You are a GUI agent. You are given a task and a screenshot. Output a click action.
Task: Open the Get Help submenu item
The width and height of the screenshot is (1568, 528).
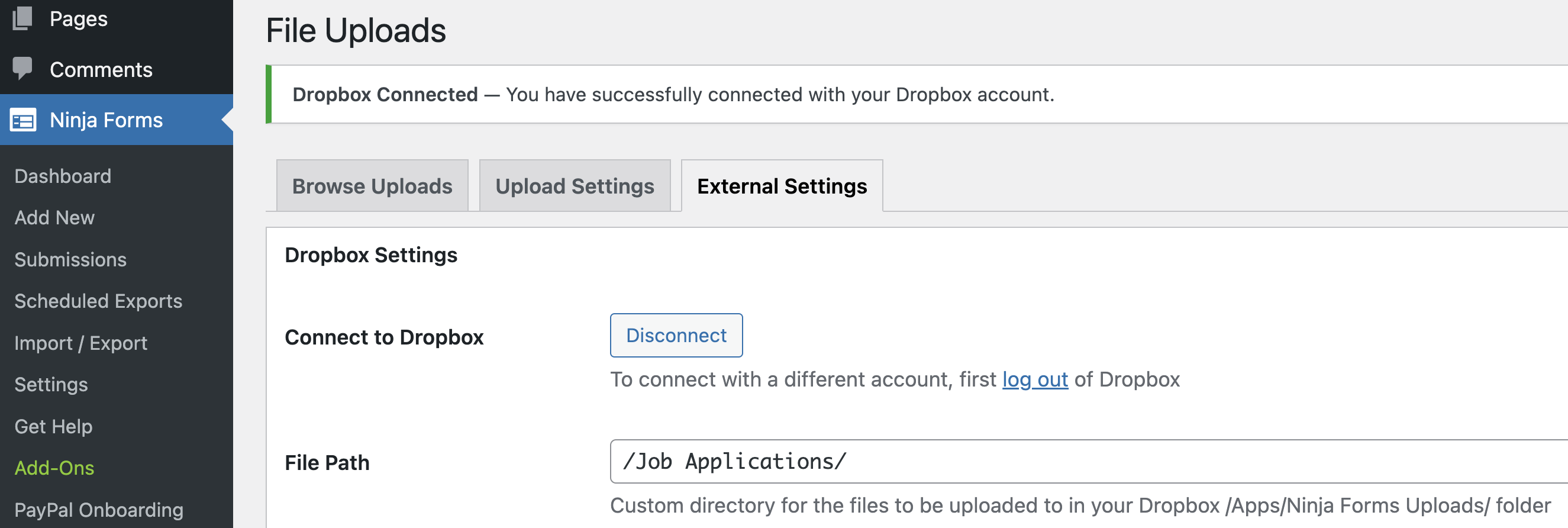point(54,426)
